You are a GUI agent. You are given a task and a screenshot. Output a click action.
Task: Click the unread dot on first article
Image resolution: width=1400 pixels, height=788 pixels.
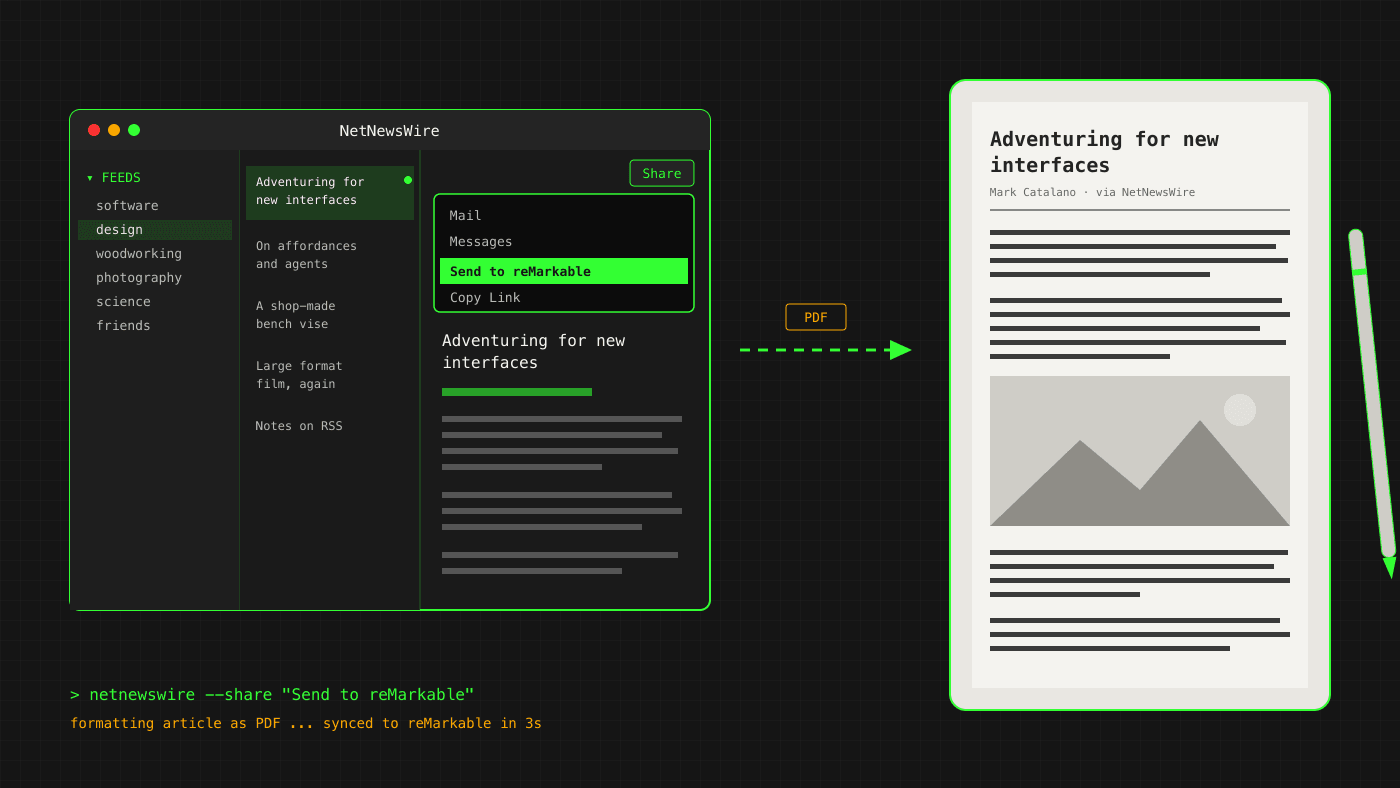(408, 180)
